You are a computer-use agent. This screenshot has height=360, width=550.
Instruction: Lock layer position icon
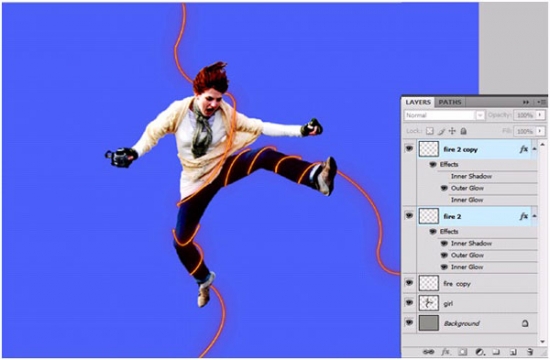tap(452, 131)
